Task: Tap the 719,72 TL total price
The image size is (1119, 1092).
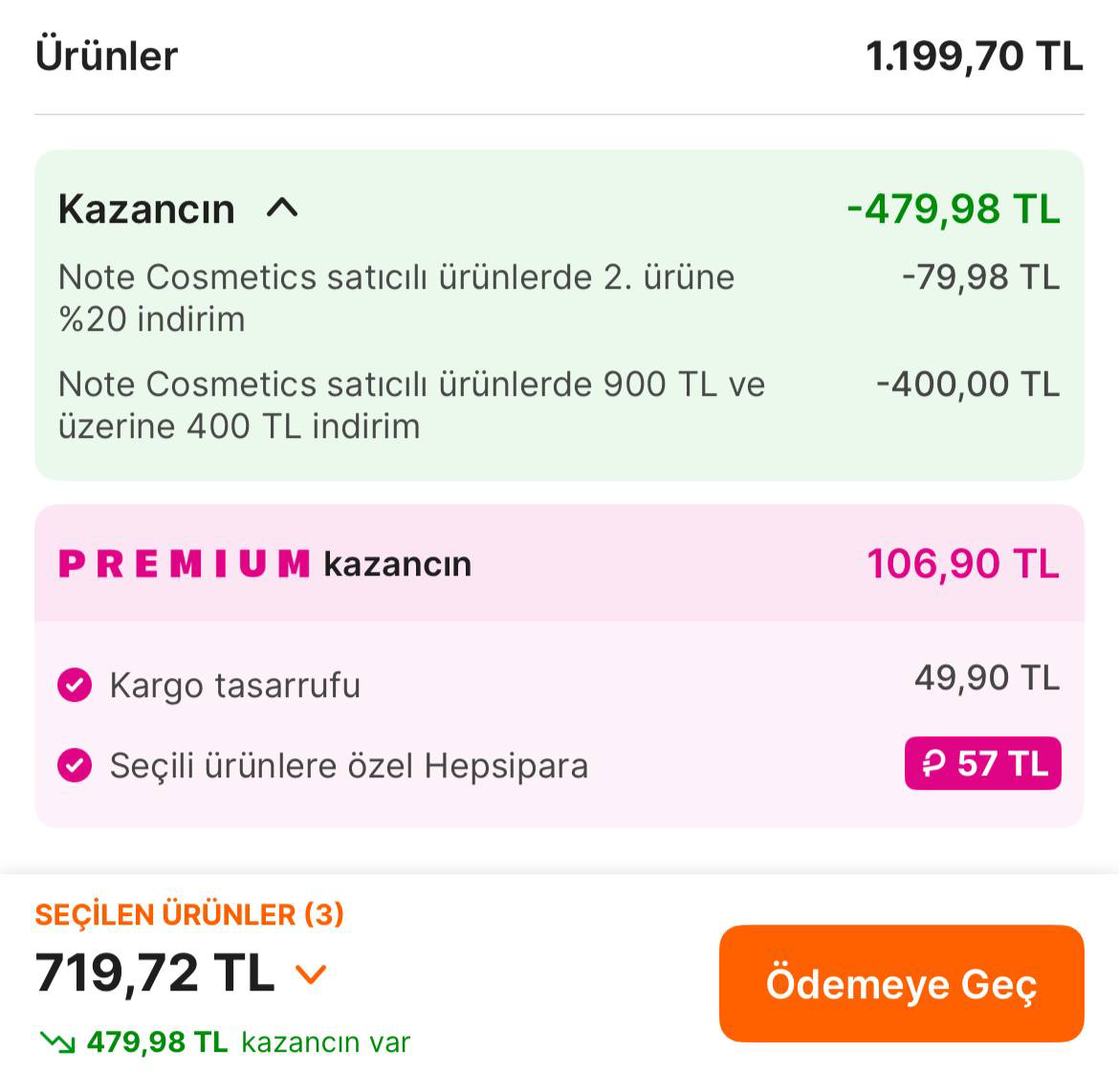Action: coord(155,972)
